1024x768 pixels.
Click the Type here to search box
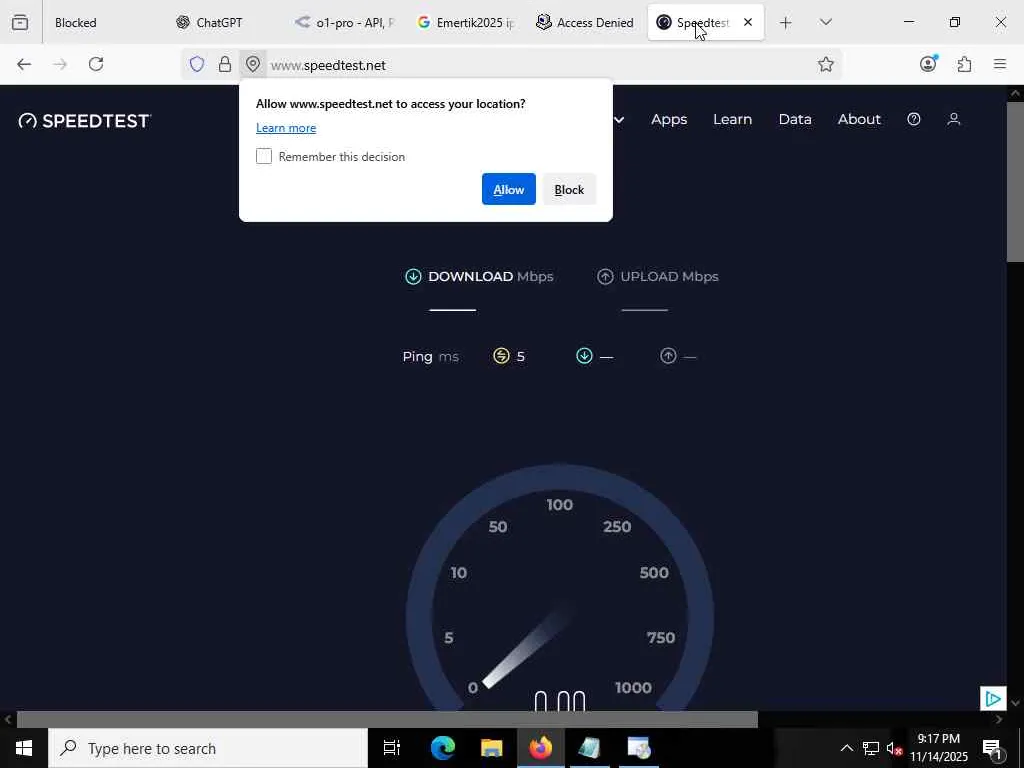208,748
